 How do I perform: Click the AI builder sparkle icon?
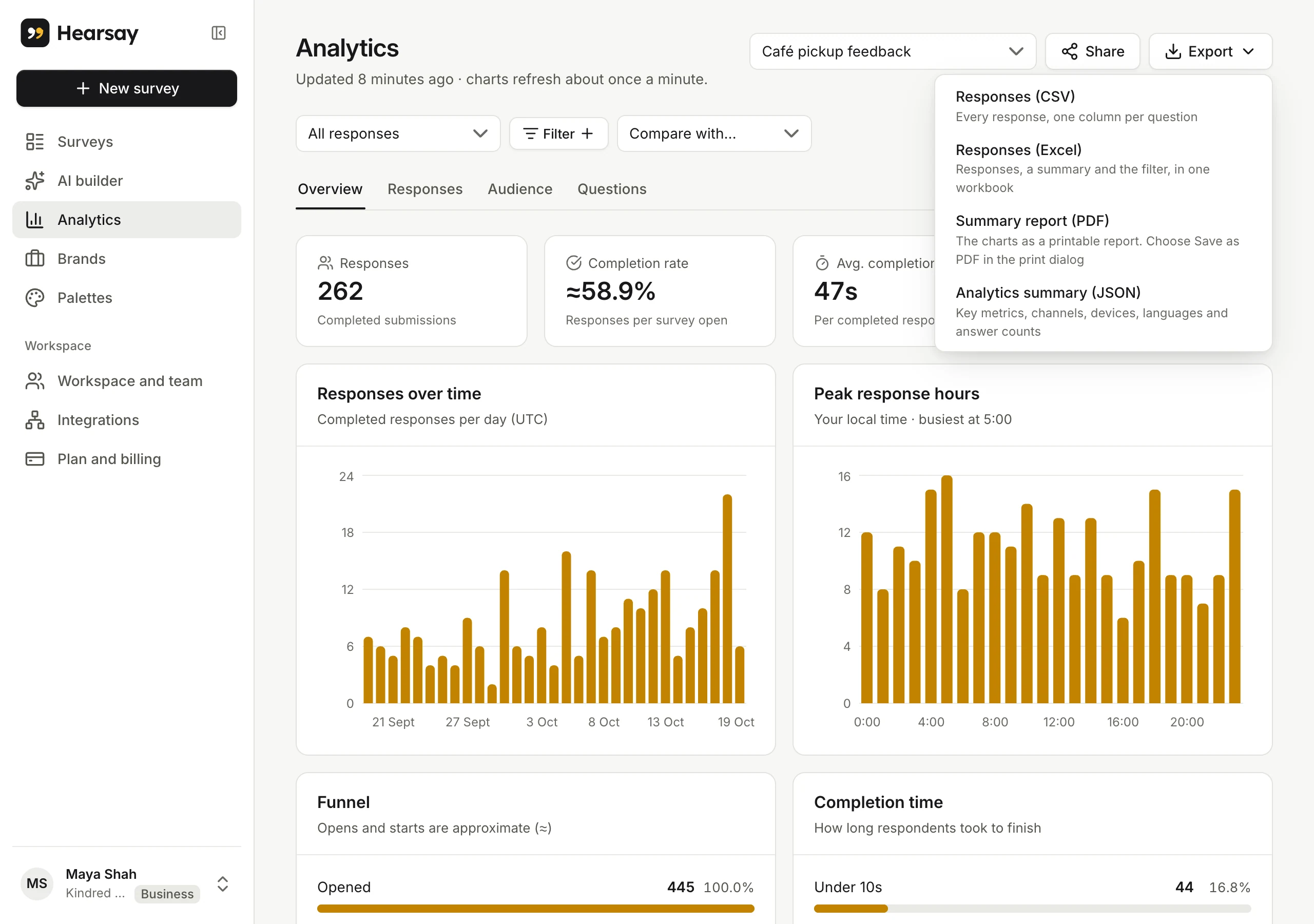pos(35,181)
